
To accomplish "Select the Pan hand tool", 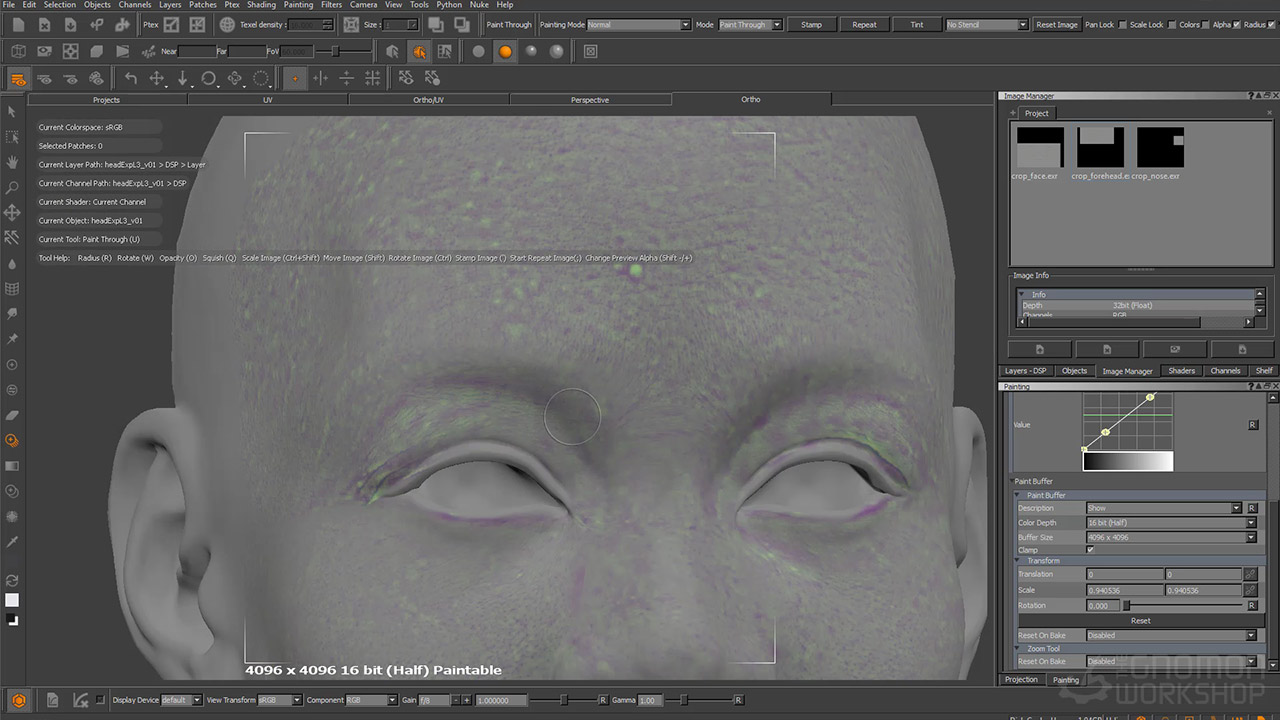I will point(12,162).
